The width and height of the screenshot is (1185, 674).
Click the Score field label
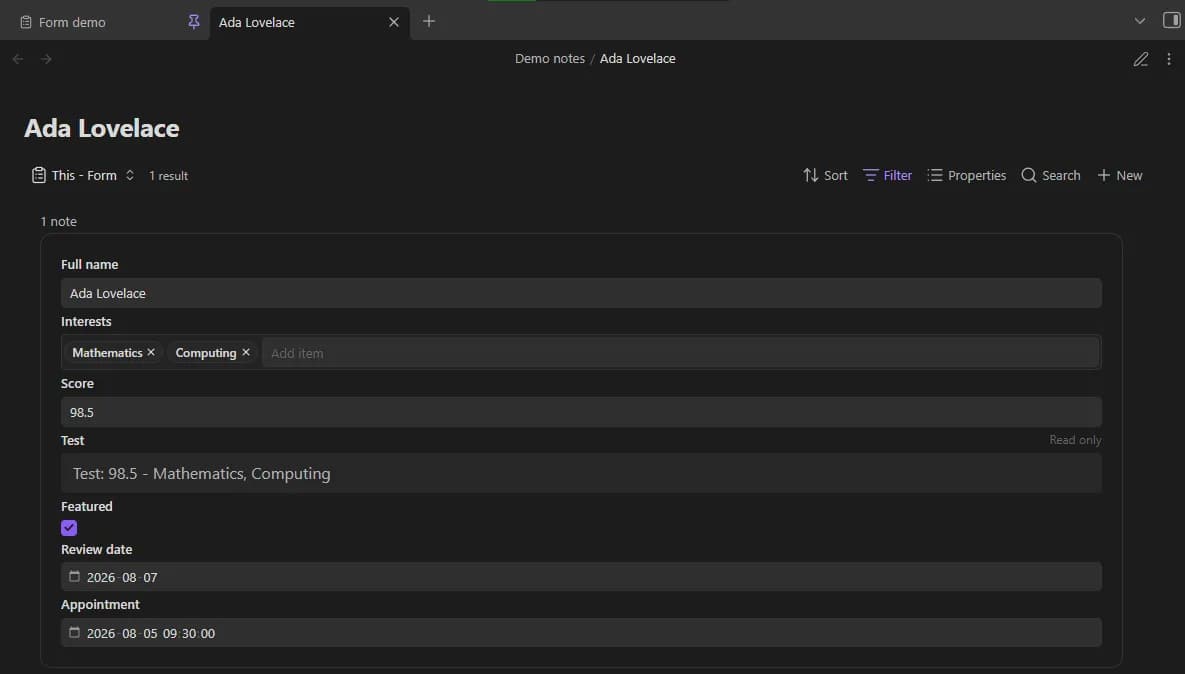point(77,383)
